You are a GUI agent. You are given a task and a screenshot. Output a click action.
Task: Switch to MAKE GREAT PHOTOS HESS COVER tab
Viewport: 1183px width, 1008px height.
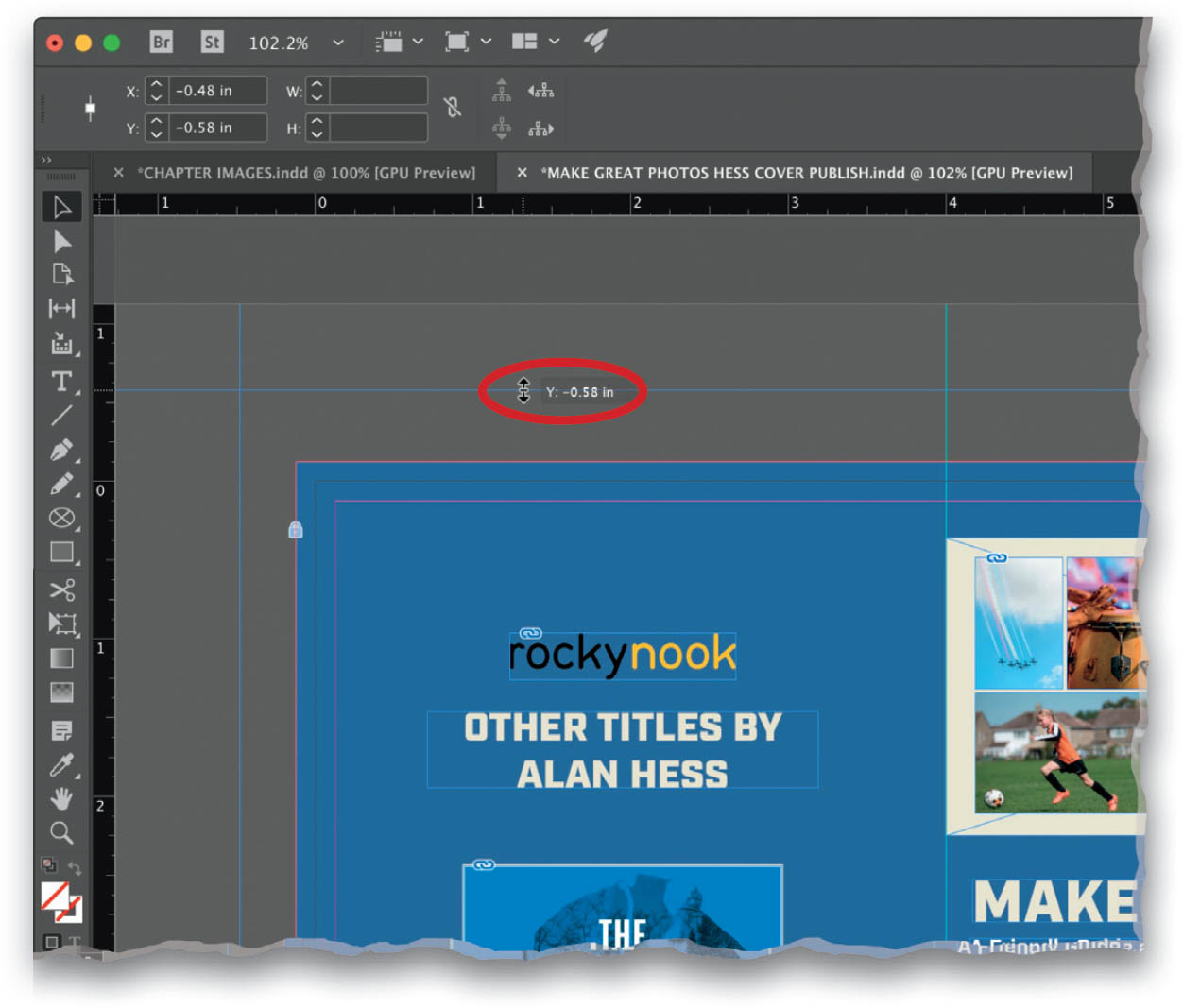807,173
